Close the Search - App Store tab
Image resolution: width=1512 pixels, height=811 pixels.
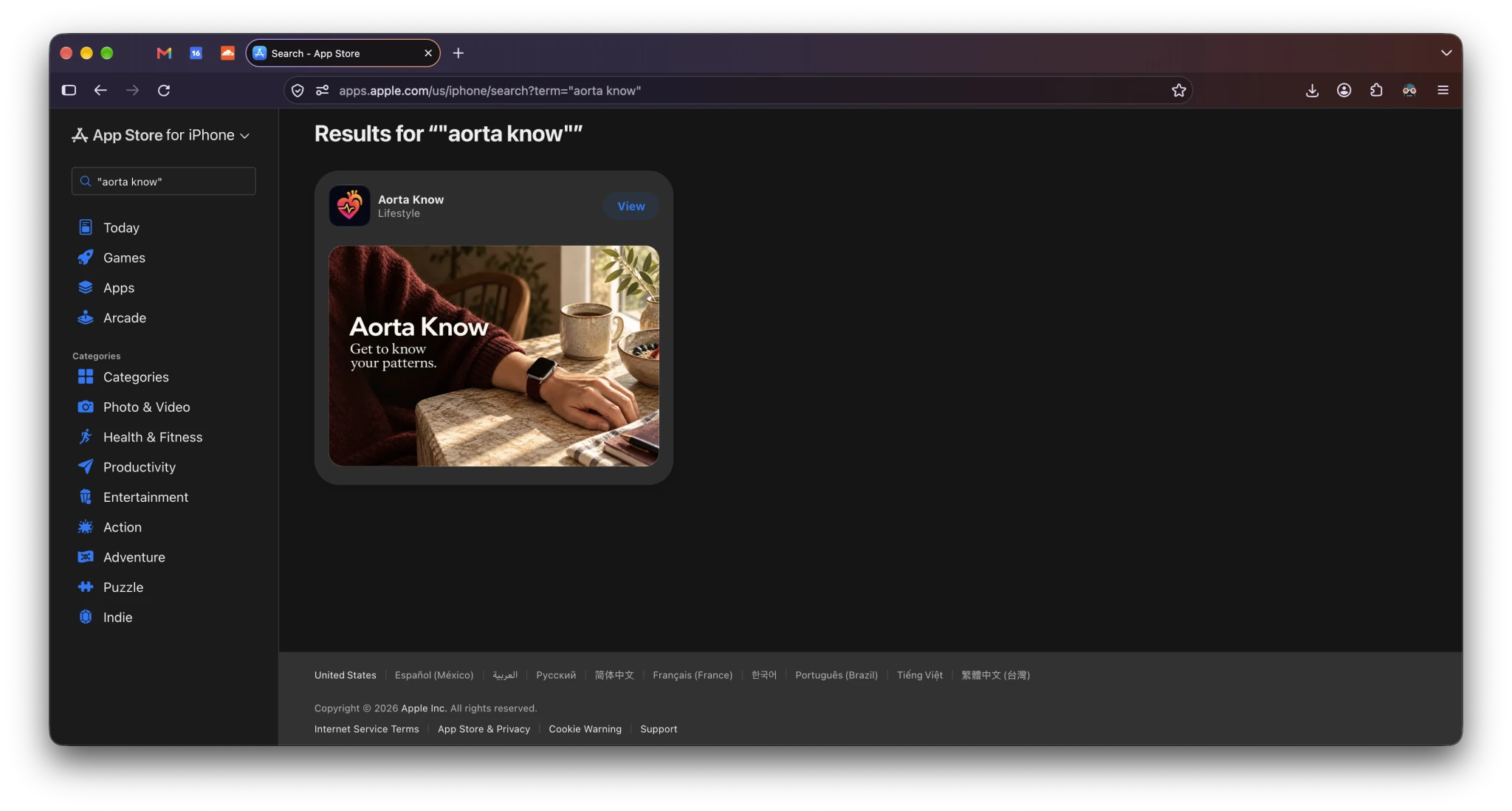pos(428,53)
